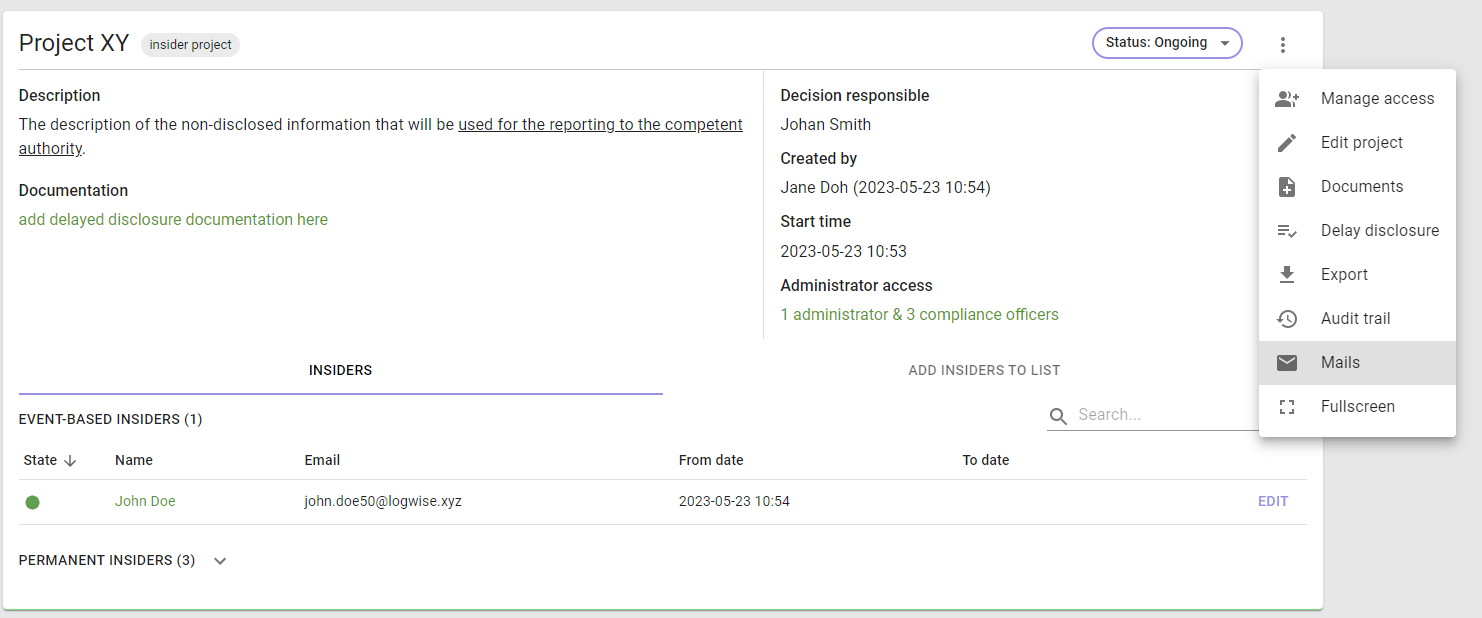Image resolution: width=1482 pixels, height=618 pixels.
Task: Expand the Permanent Insiders section
Action: (x=220, y=561)
